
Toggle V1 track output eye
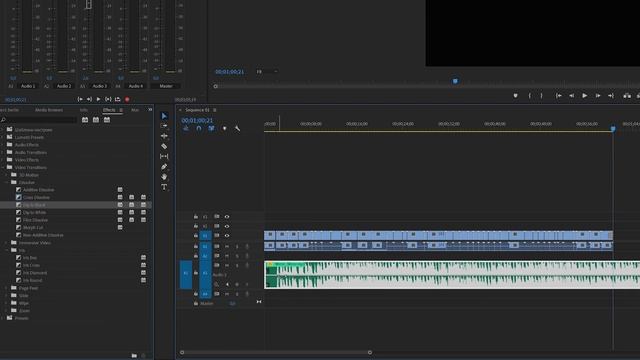[227, 236]
